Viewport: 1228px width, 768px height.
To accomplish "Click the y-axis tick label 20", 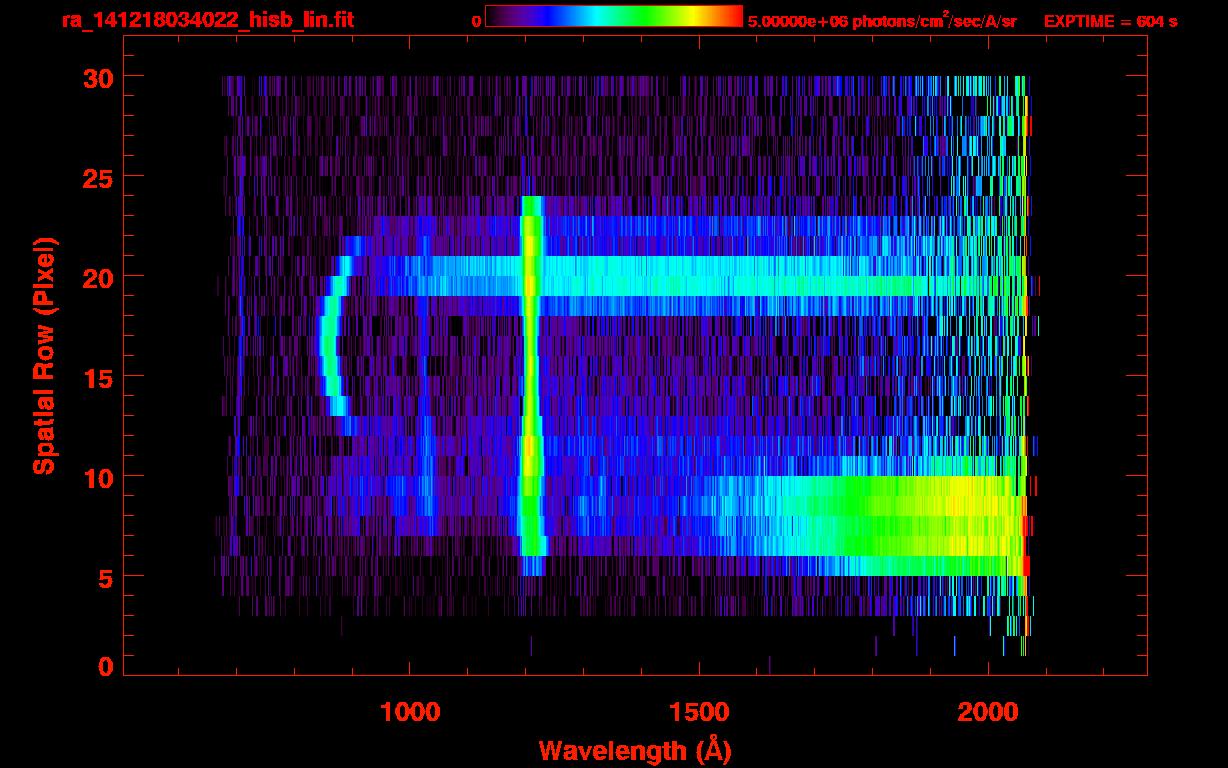I will point(97,277).
